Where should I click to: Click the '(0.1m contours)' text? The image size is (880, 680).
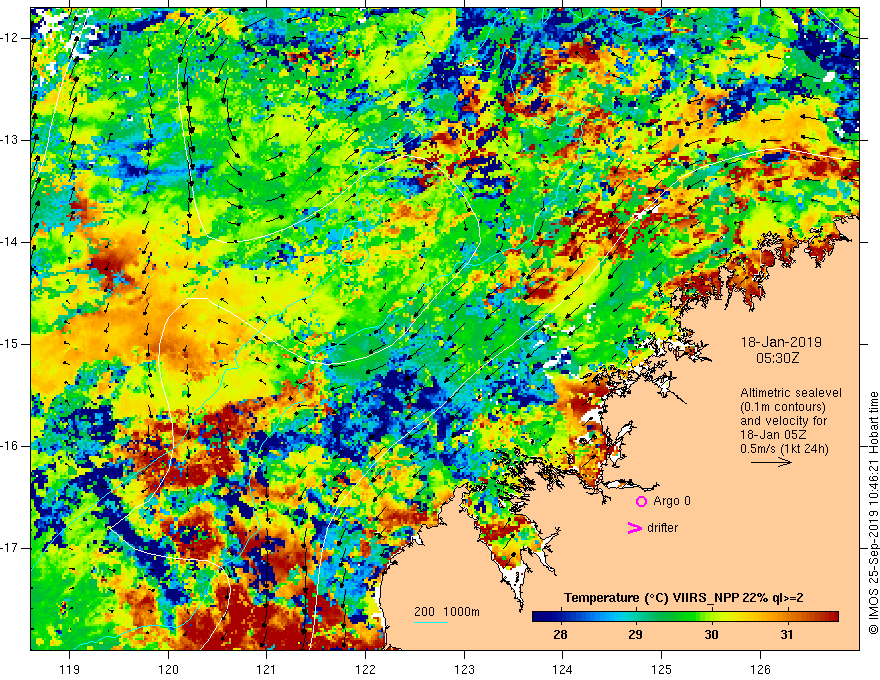[x=783, y=407]
